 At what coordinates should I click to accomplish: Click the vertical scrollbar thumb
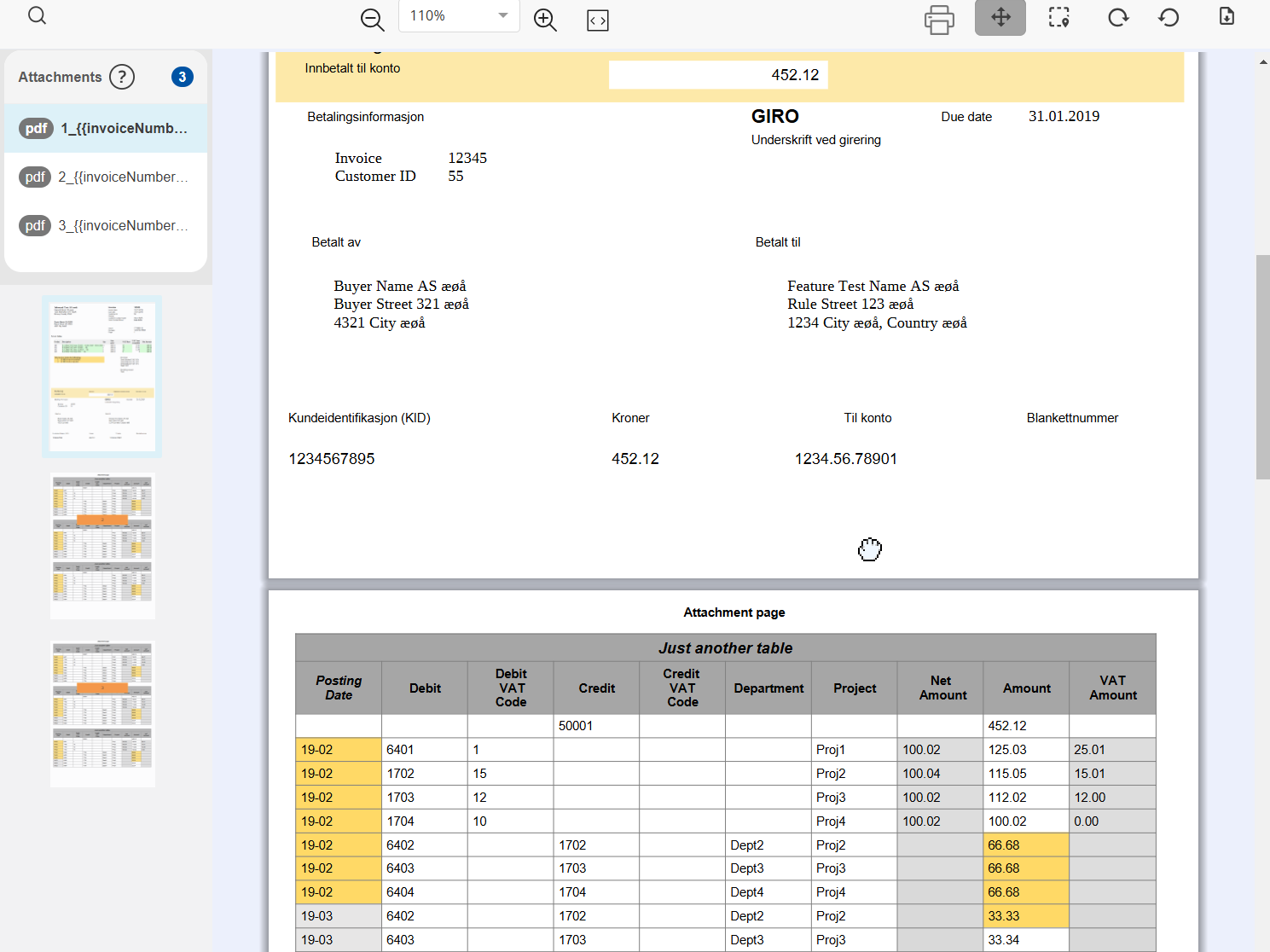1262,367
